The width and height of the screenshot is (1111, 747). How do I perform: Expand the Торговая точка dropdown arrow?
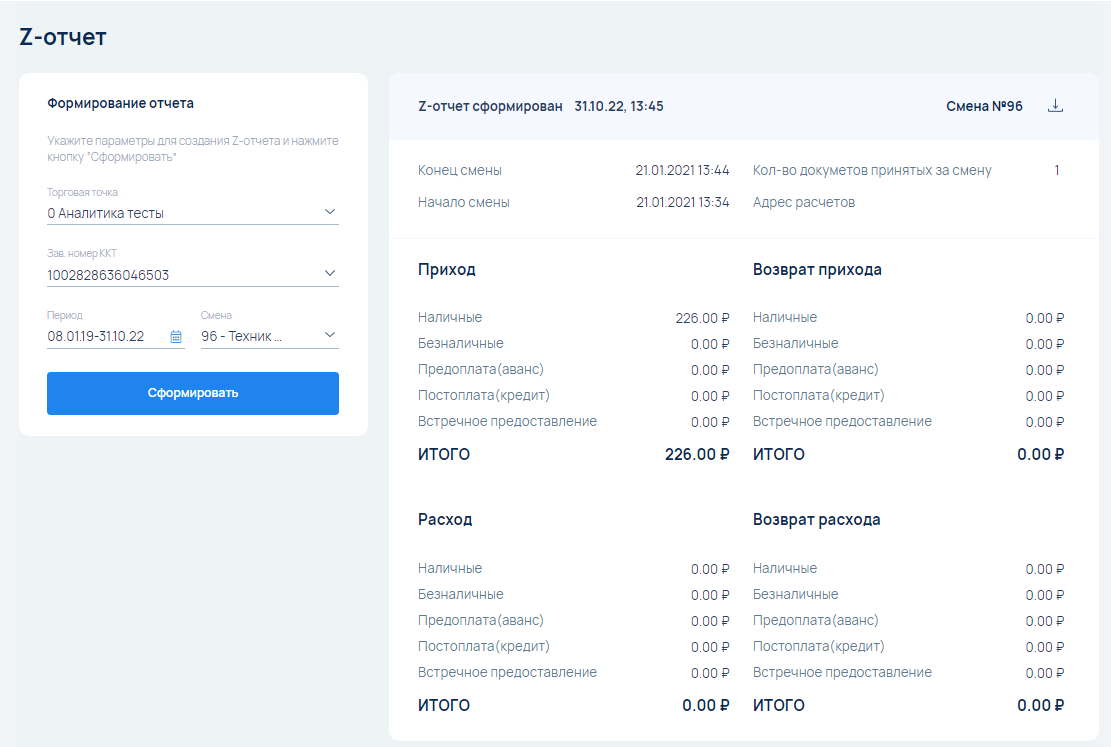click(x=330, y=212)
